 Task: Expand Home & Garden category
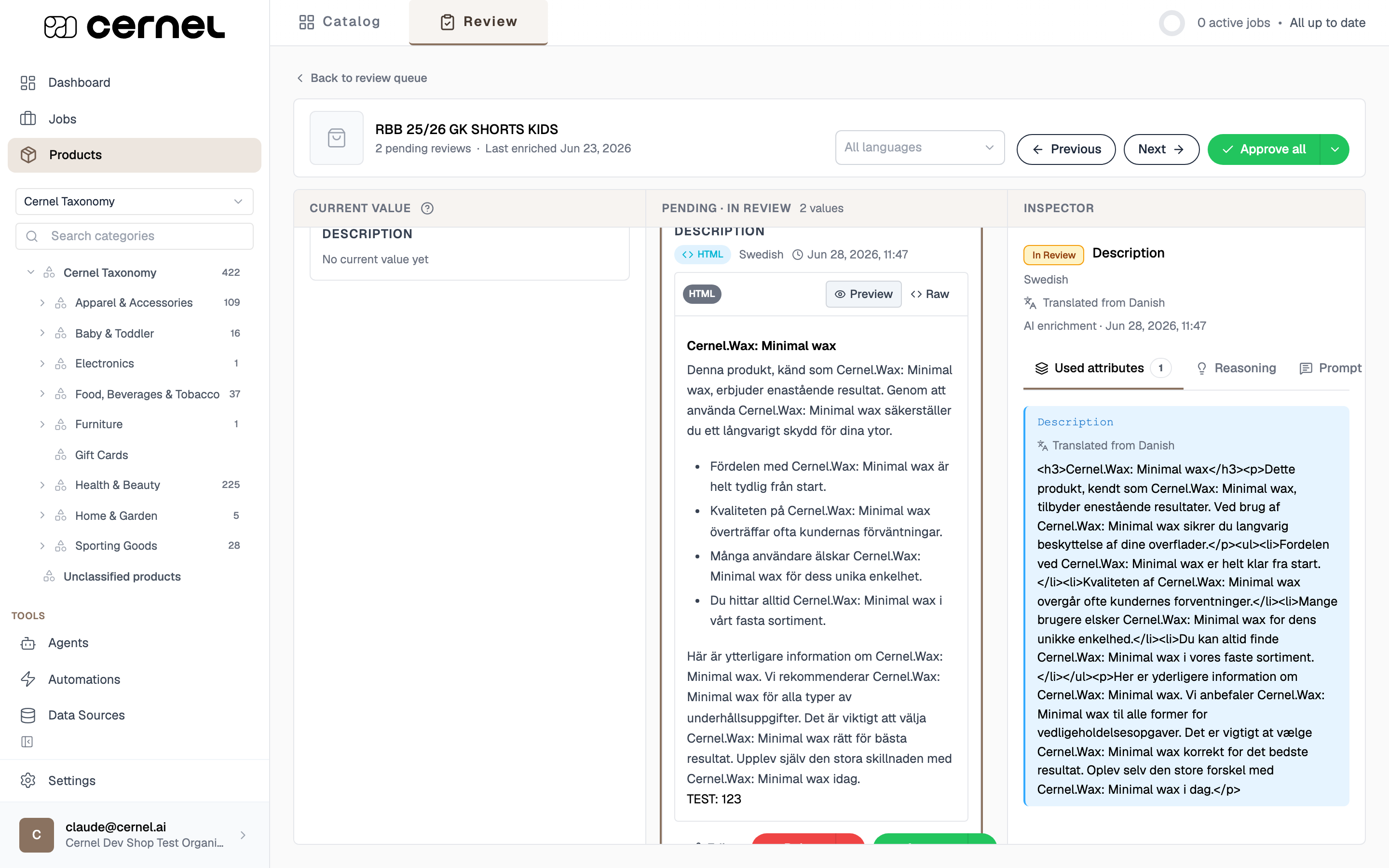point(42,515)
